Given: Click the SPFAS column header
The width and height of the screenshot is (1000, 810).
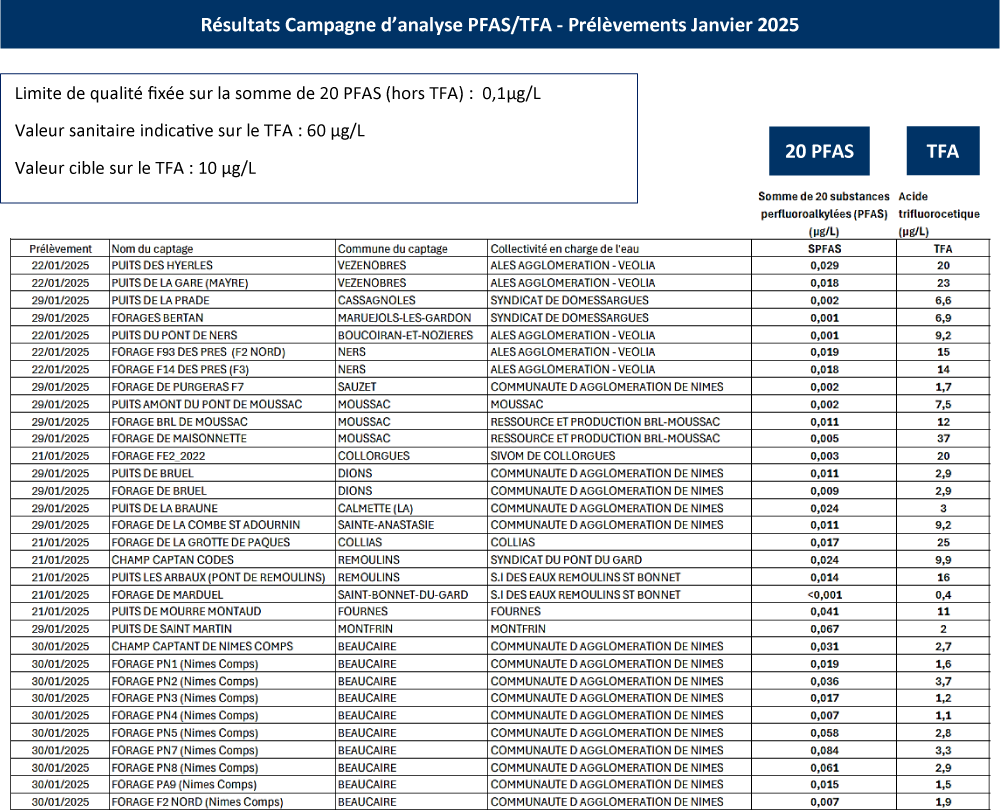Looking at the screenshot, I should (x=825, y=249).
